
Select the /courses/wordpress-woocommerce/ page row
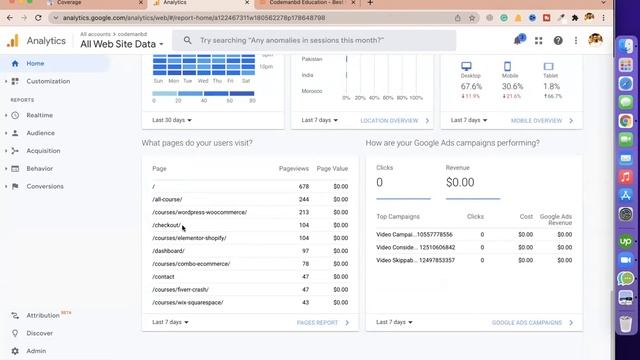250,212
